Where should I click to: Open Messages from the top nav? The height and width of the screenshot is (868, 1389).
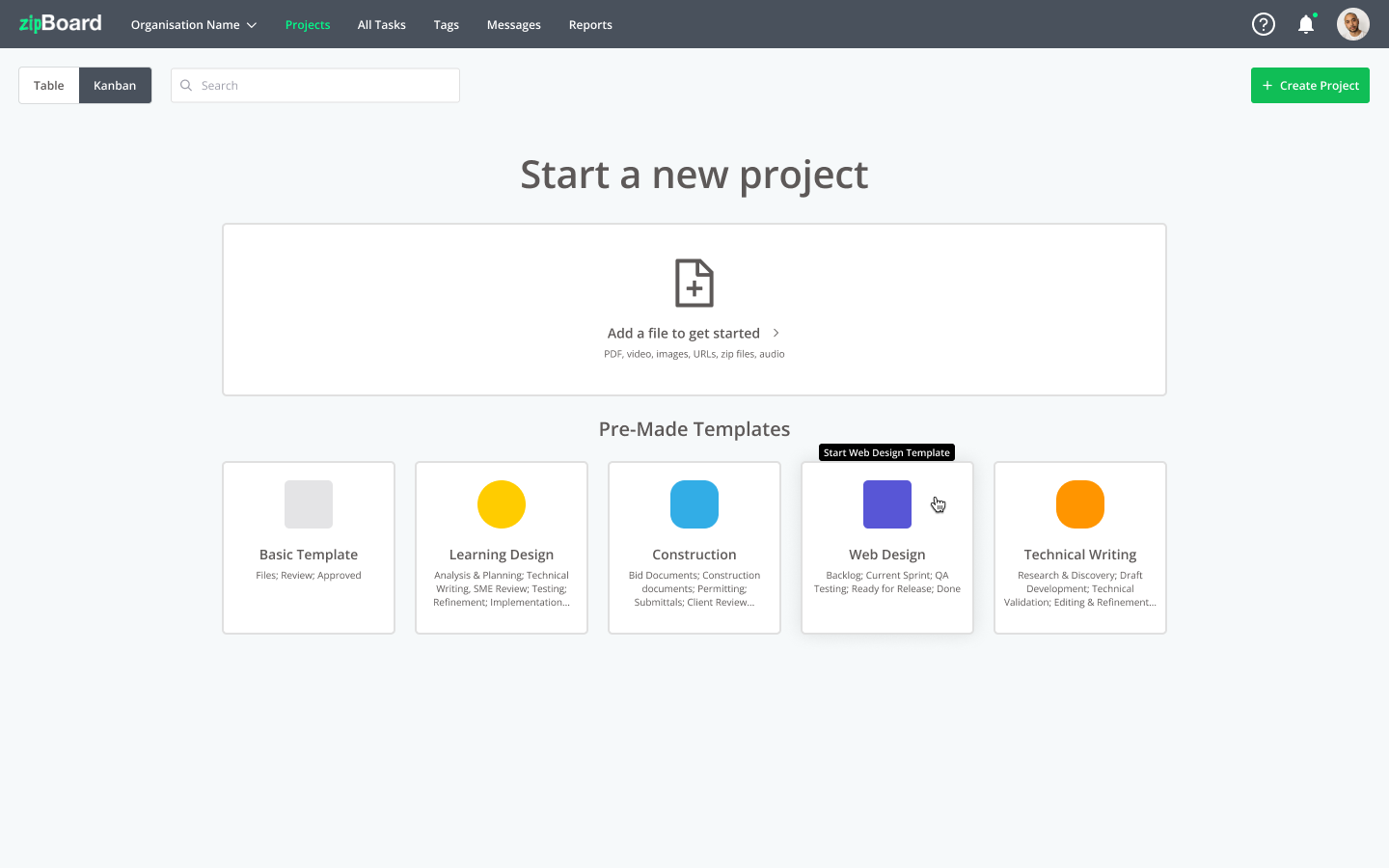pos(514,25)
